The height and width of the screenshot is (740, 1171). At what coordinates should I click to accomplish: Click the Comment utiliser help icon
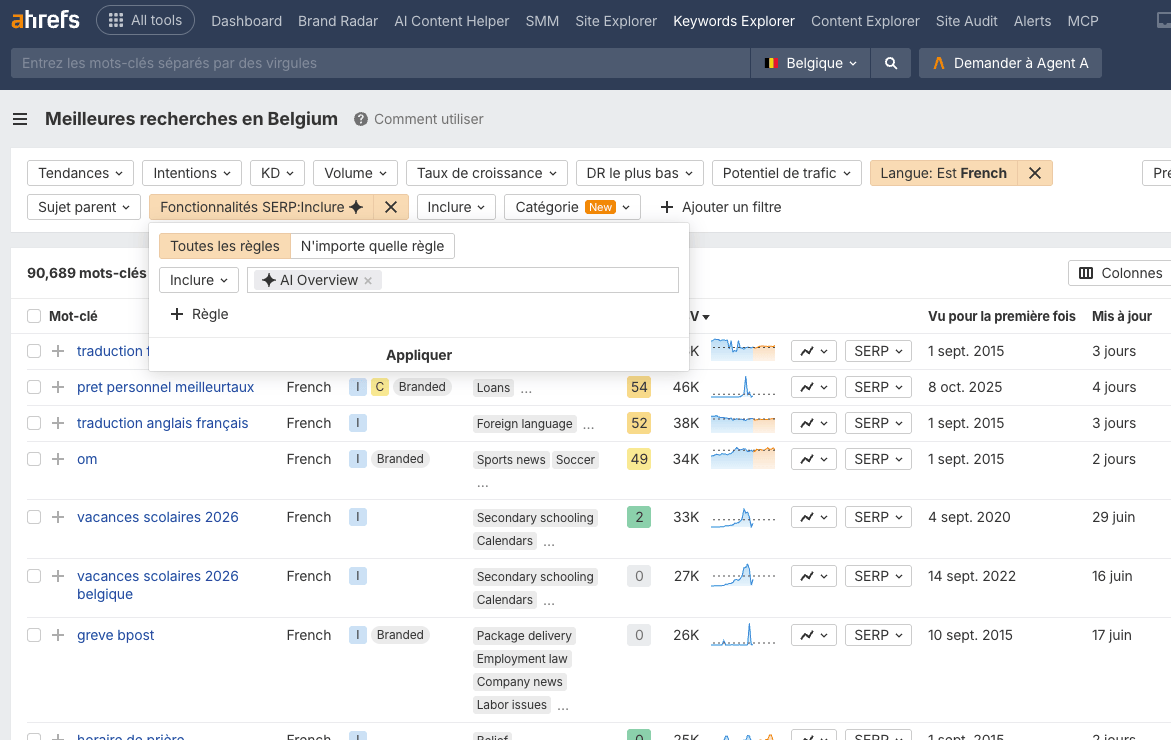tap(361, 119)
